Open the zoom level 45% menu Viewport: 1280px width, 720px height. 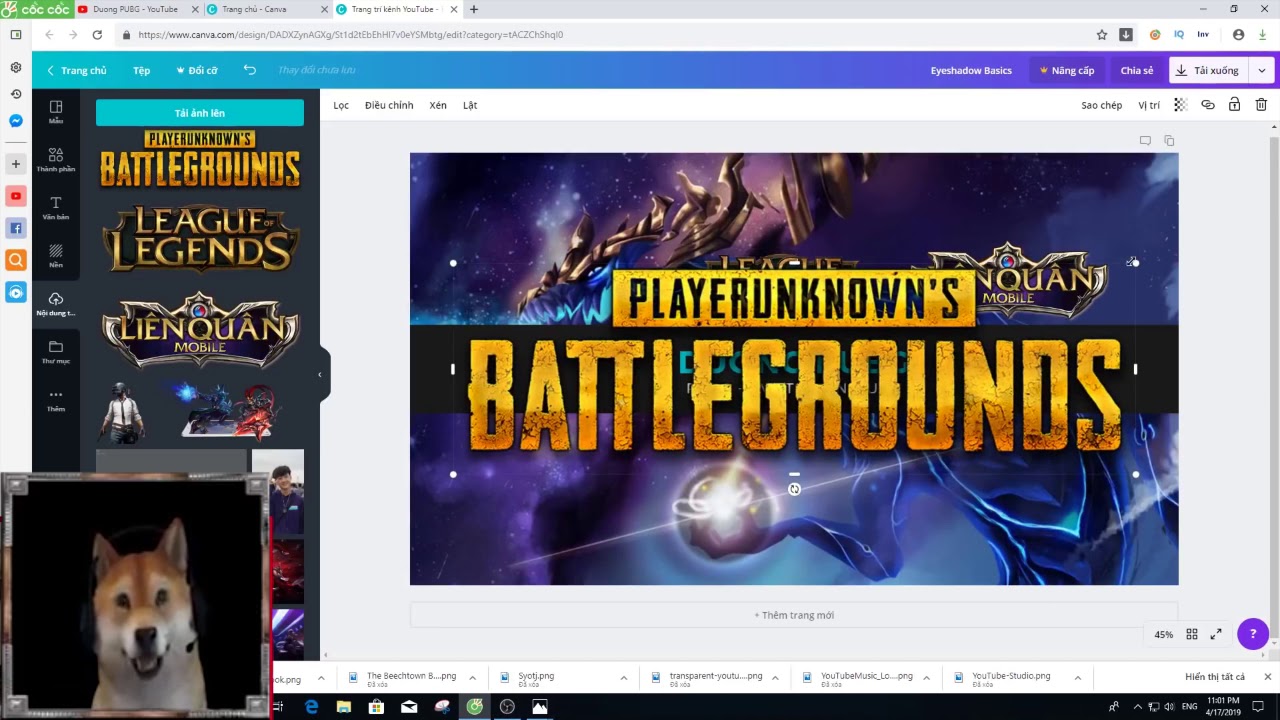point(1164,634)
